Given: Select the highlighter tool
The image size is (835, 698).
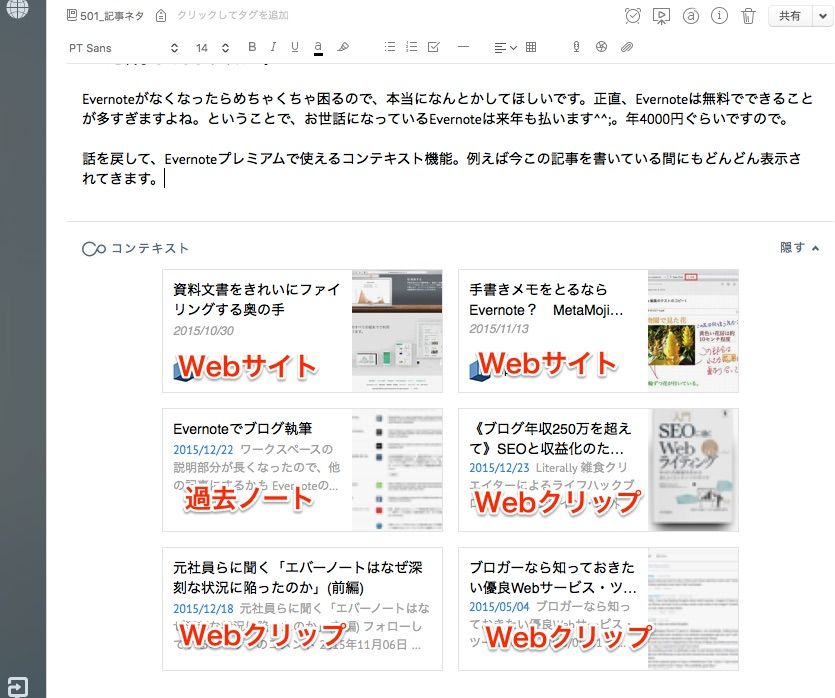Looking at the screenshot, I should click(x=343, y=47).
